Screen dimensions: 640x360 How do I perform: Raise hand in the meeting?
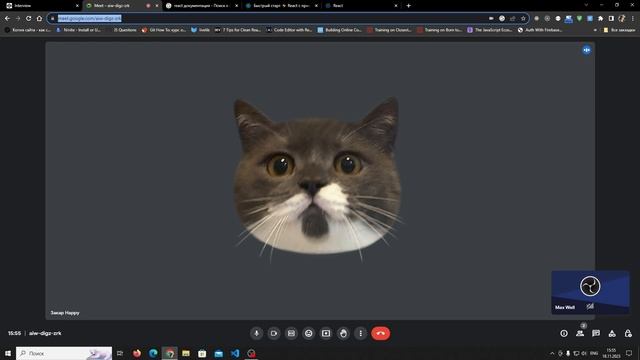point(343,333)
